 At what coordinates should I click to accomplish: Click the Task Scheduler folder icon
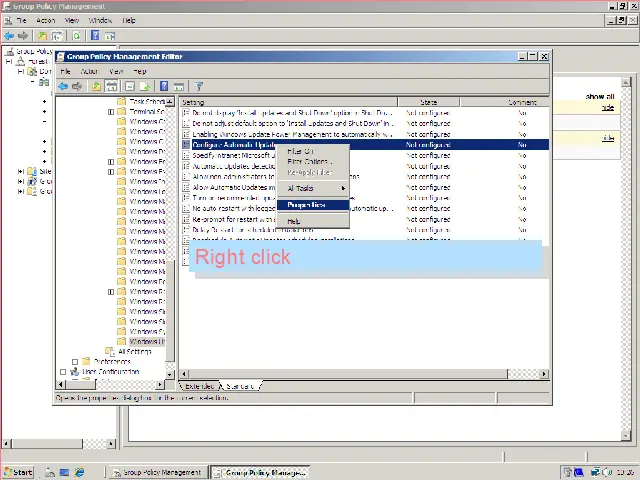coord(121,101)
